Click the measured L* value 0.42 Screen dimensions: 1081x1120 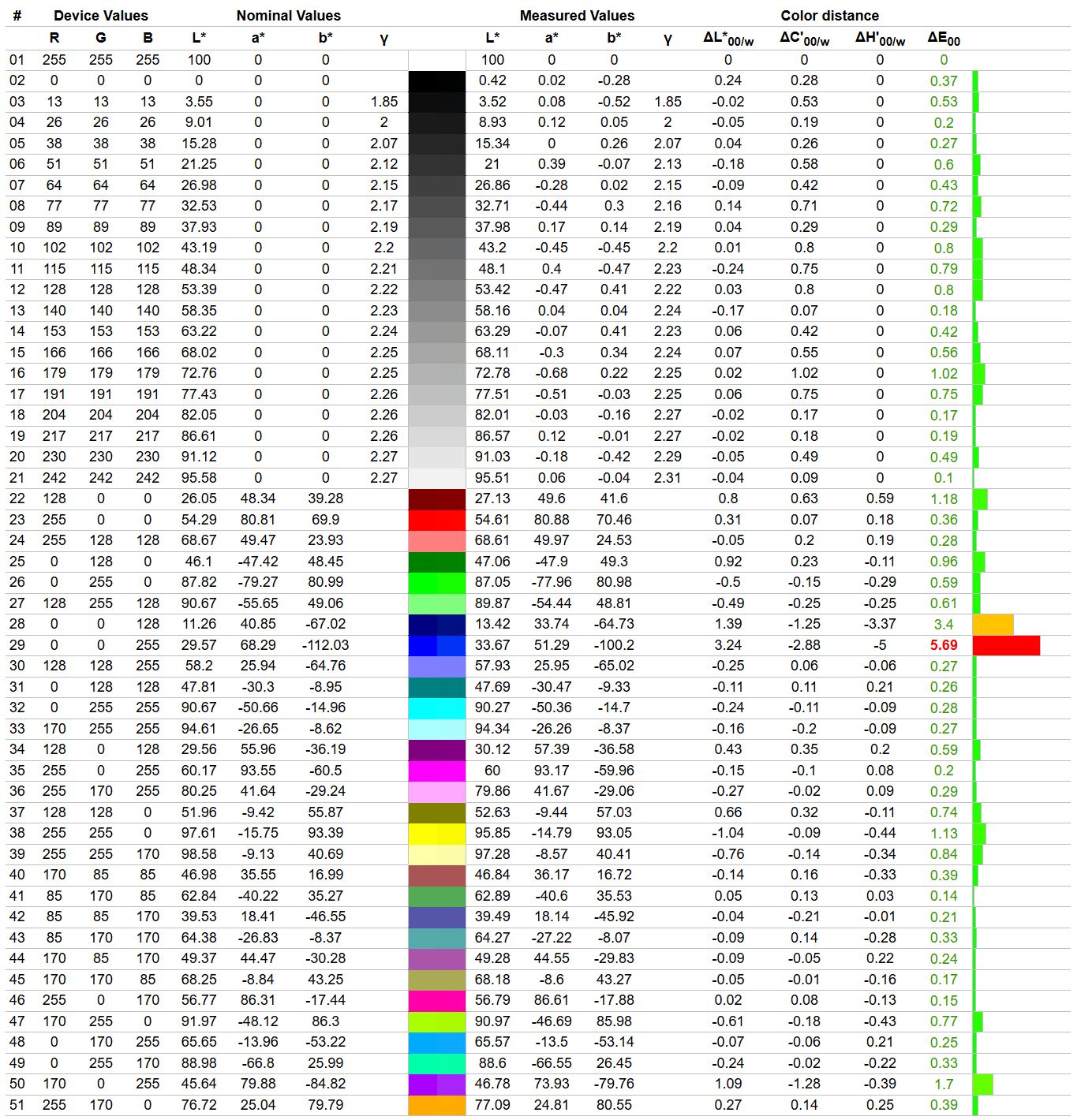pyautogui.click(x=492, y=80)
